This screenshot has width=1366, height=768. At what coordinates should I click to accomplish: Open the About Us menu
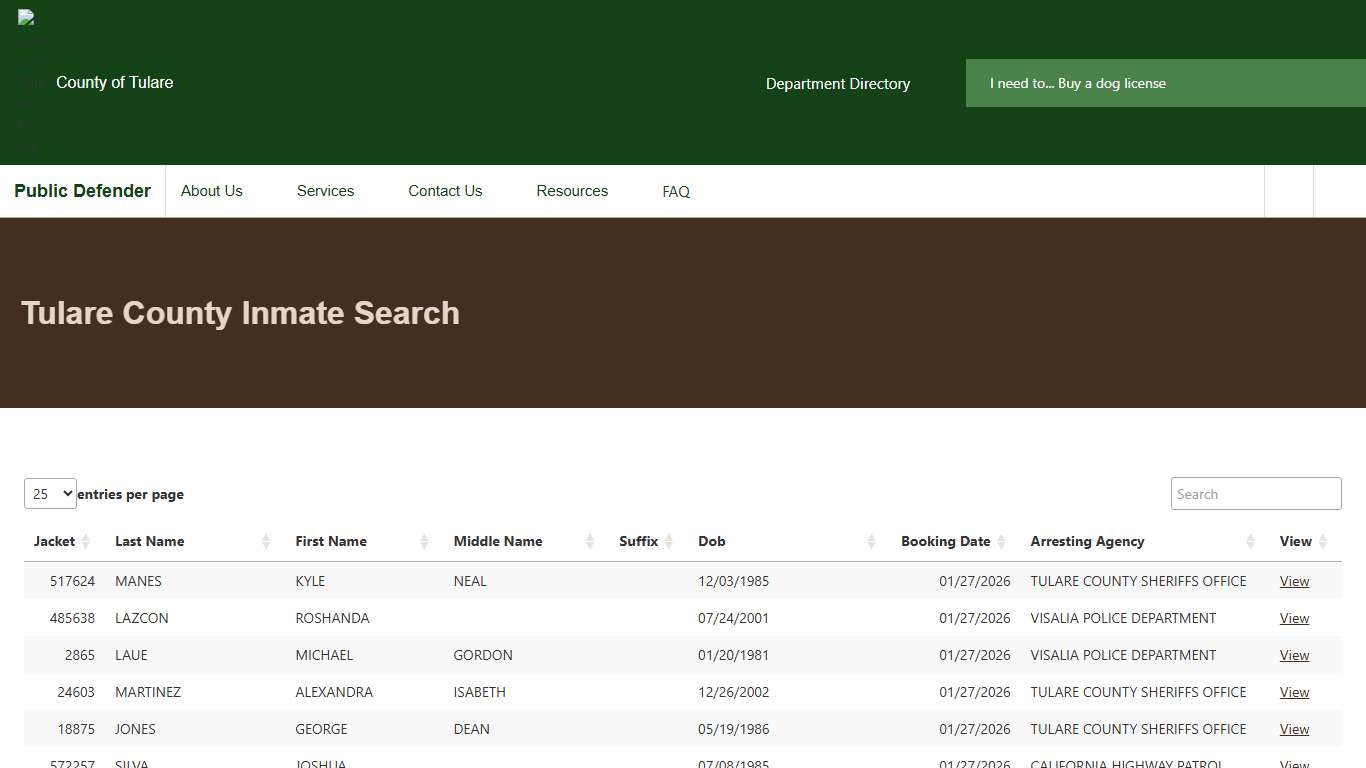pos(211,191)
